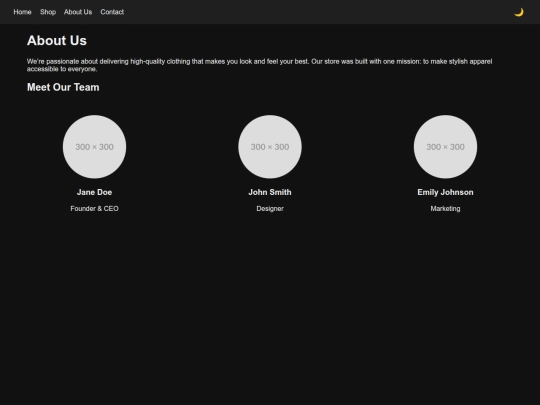This screenshot has width=540, height=405.
Task: Select the name Emily Johnson
Action: 445,192
